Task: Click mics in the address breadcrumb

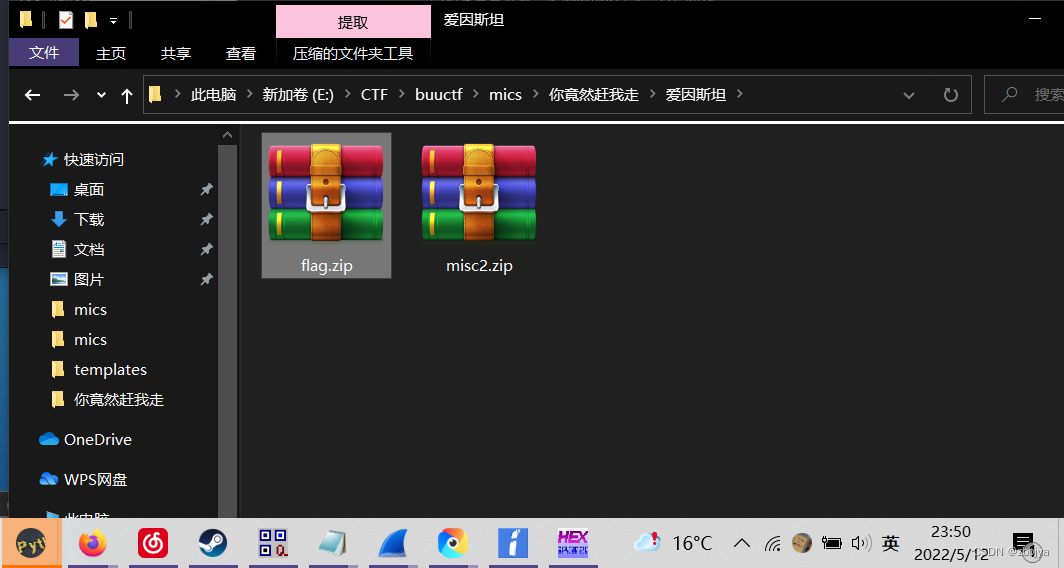Action: (x=506, y=94)
